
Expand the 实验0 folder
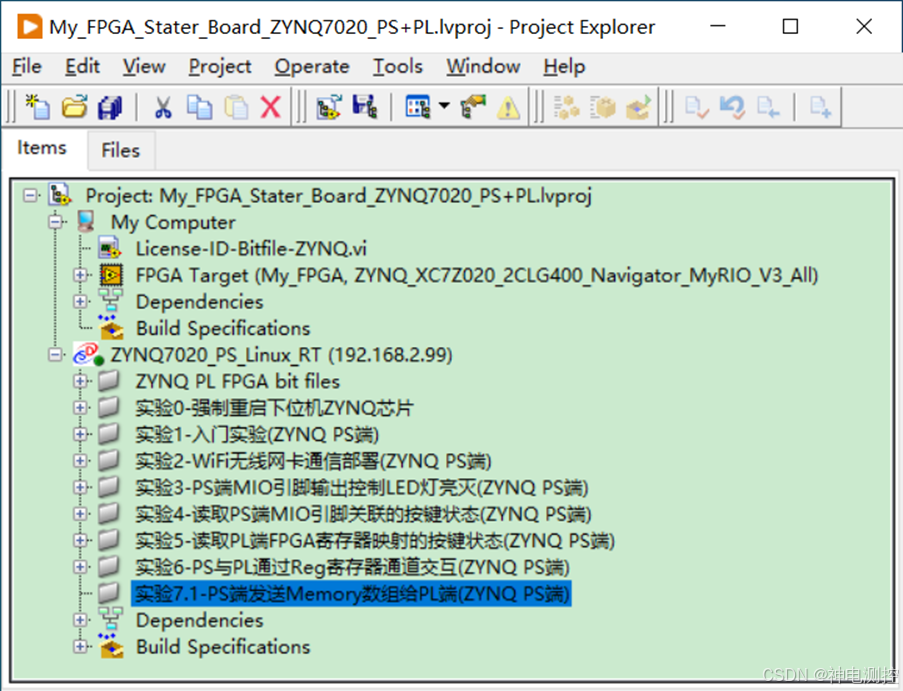81,408
